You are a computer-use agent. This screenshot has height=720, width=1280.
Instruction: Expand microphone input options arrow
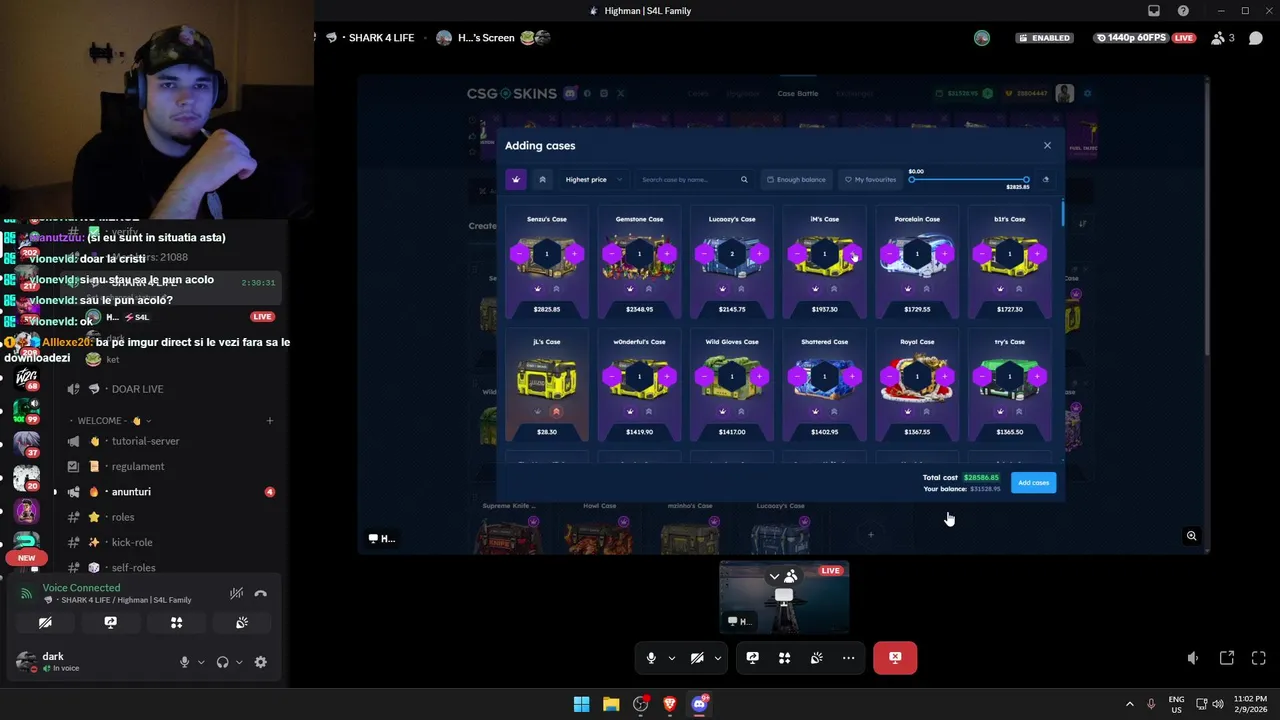tap(201, 662)
